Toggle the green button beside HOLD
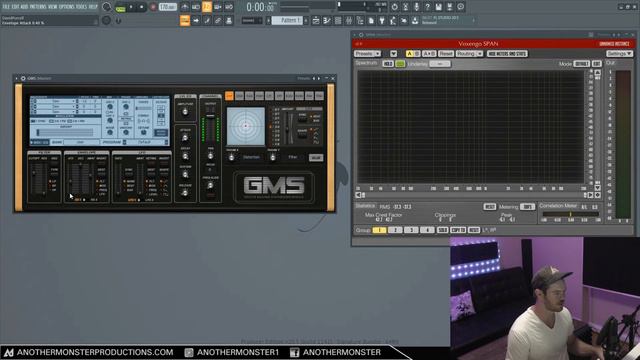The width and height of the screenshot is (640, 360). [400, 64]
